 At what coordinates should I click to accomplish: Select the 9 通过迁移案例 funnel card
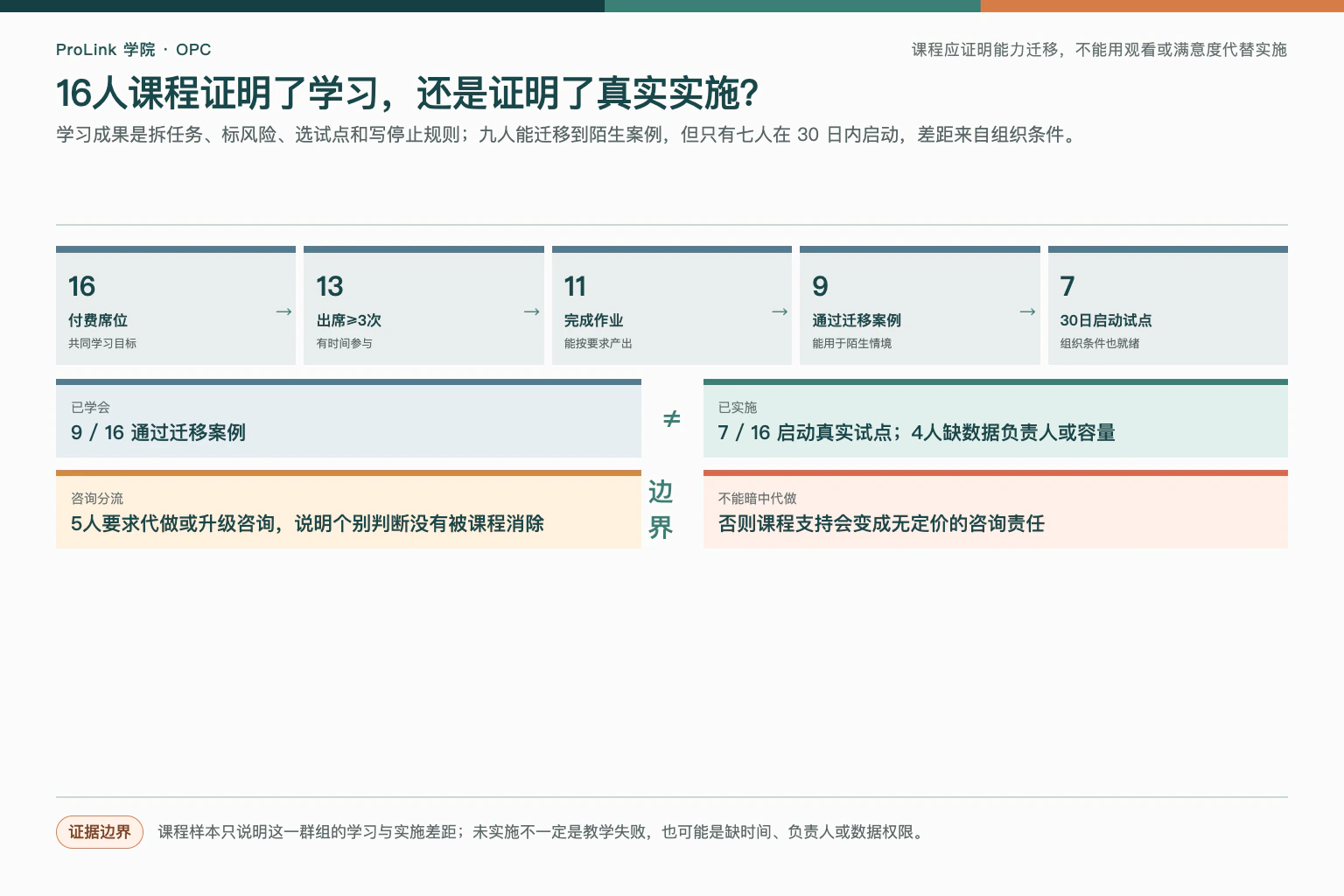[x=920, y=305]
